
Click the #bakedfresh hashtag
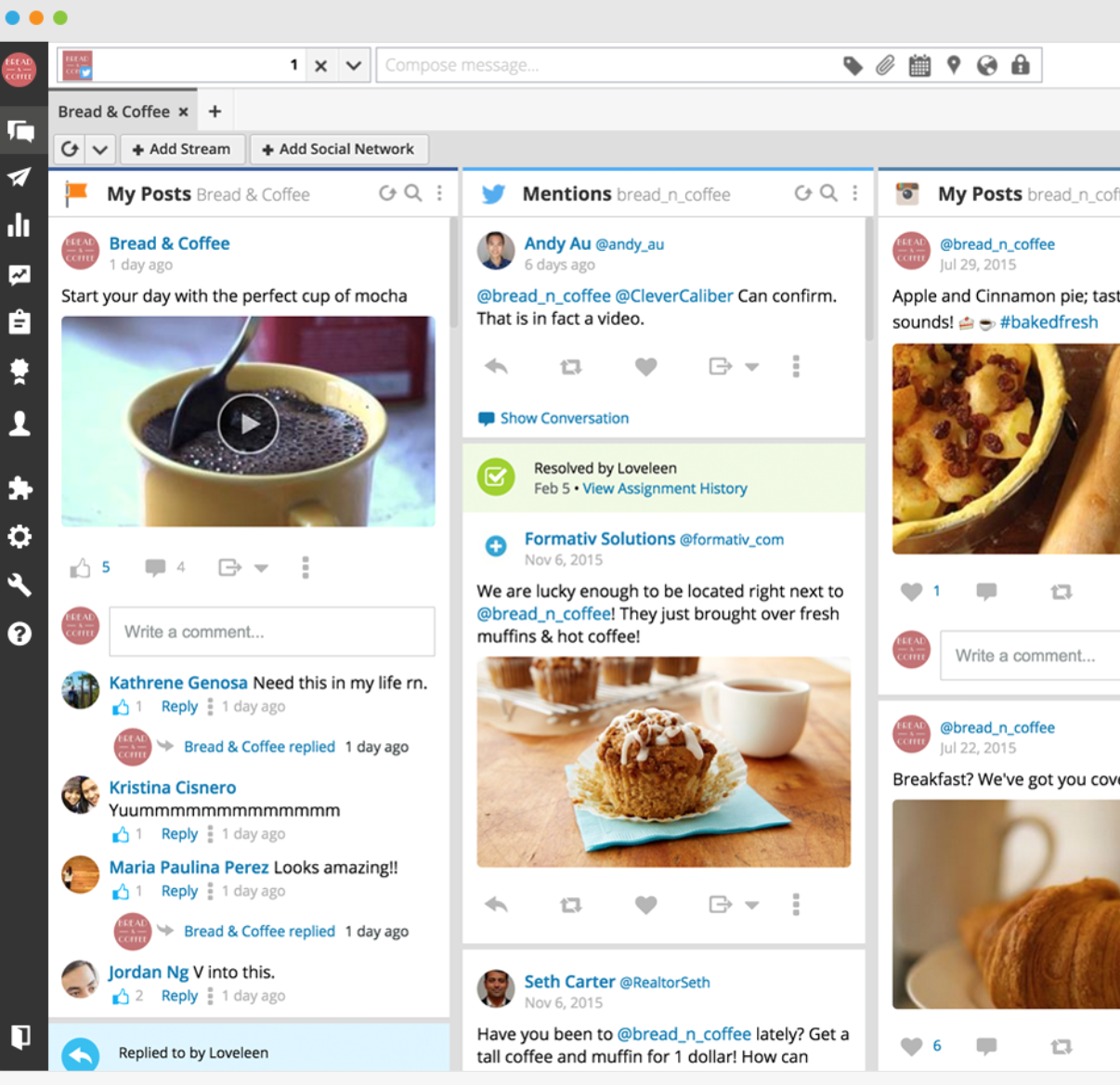1048,322
